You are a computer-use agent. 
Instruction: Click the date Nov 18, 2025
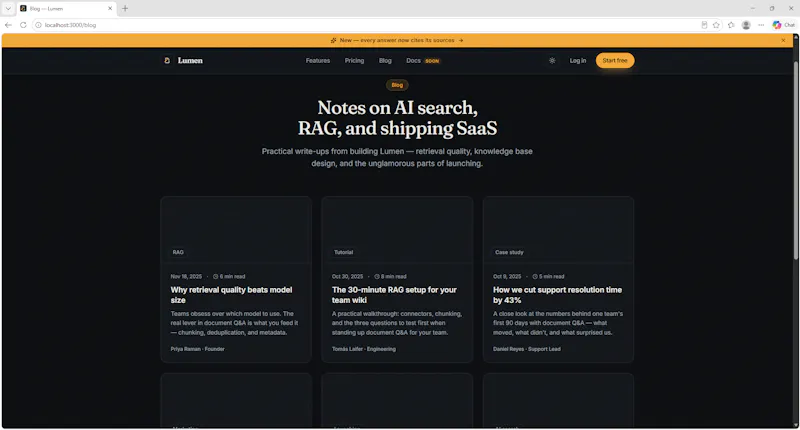tap(186, 276)
